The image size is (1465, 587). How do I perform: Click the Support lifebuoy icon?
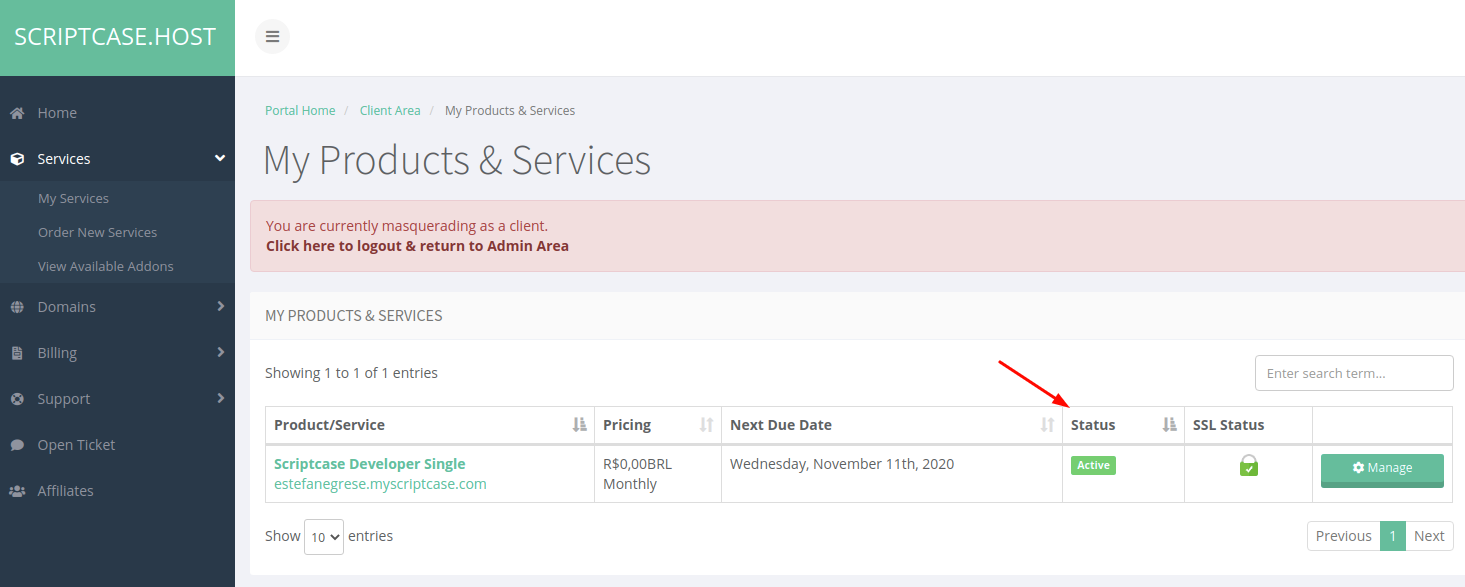tap(17, 399)
